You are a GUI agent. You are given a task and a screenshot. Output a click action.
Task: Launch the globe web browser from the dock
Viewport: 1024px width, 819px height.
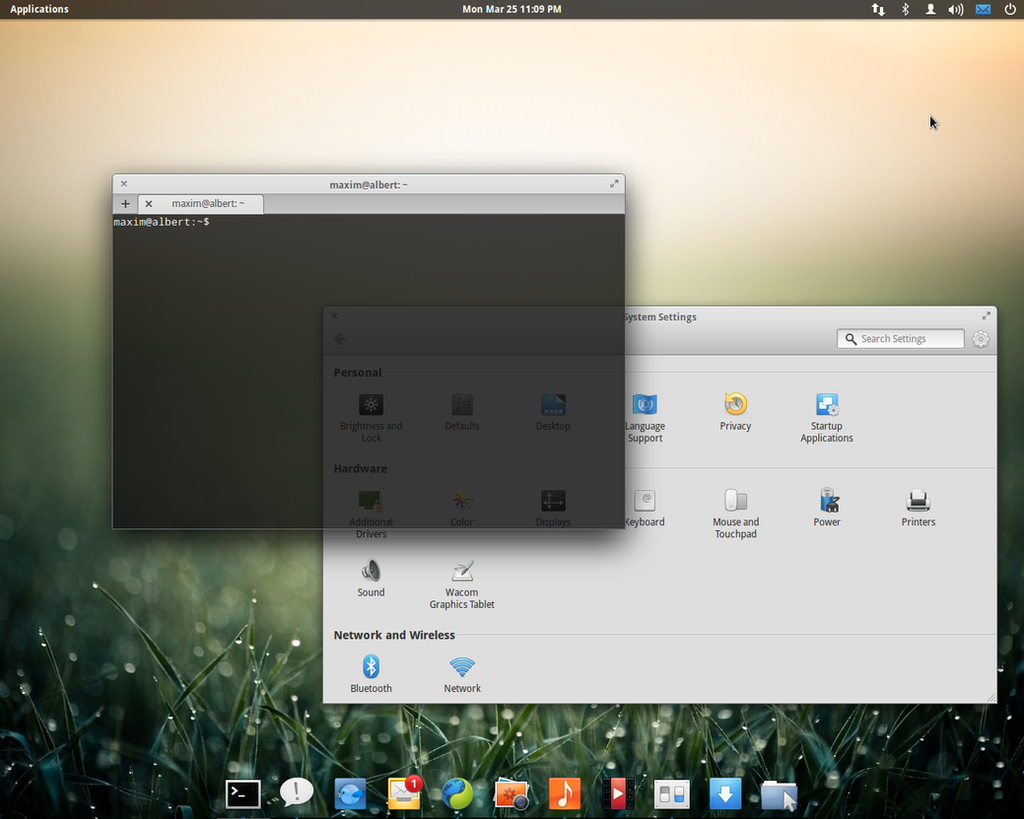[x=457, y=794]
